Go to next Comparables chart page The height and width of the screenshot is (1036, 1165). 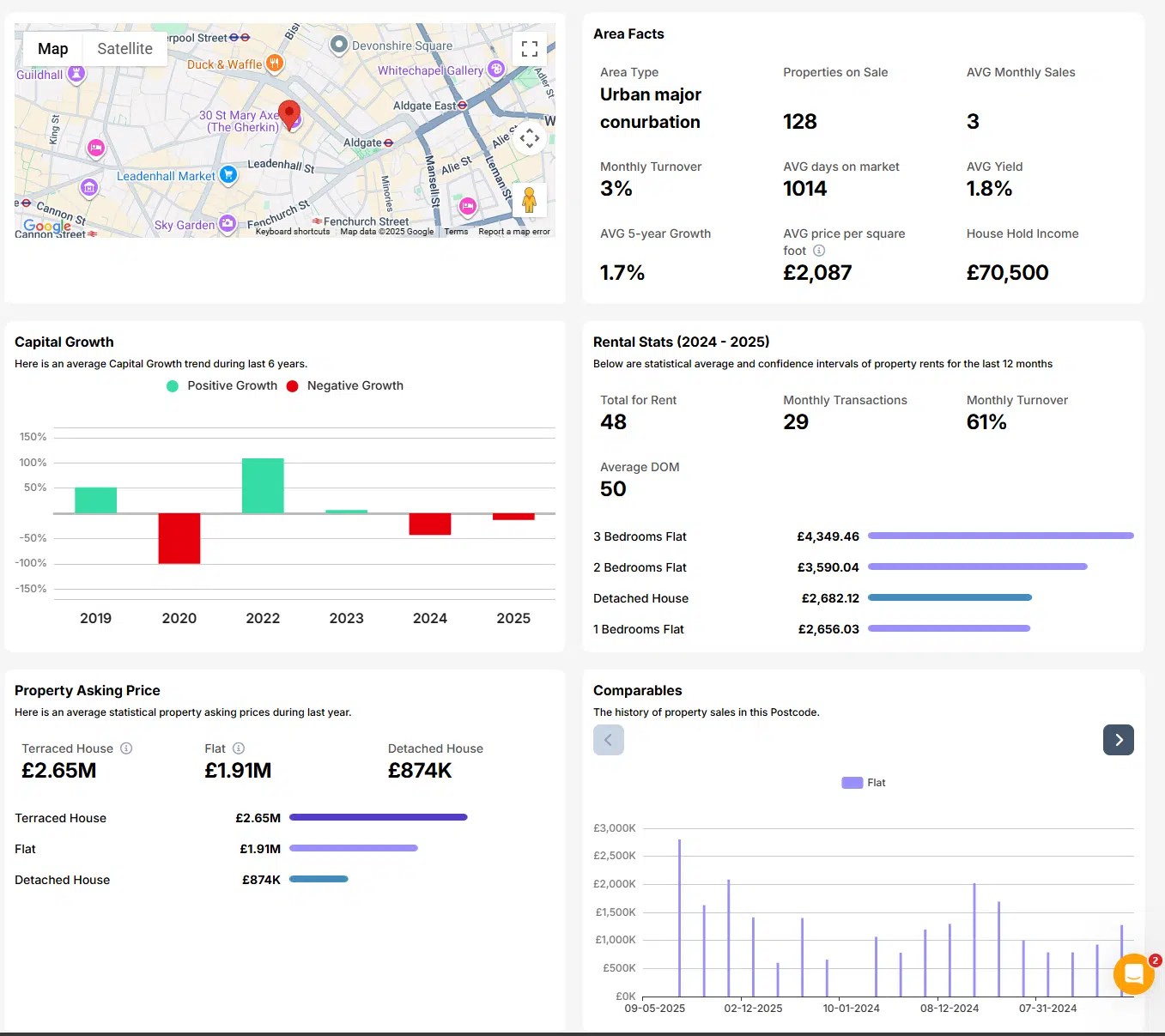coord(1119,740)
